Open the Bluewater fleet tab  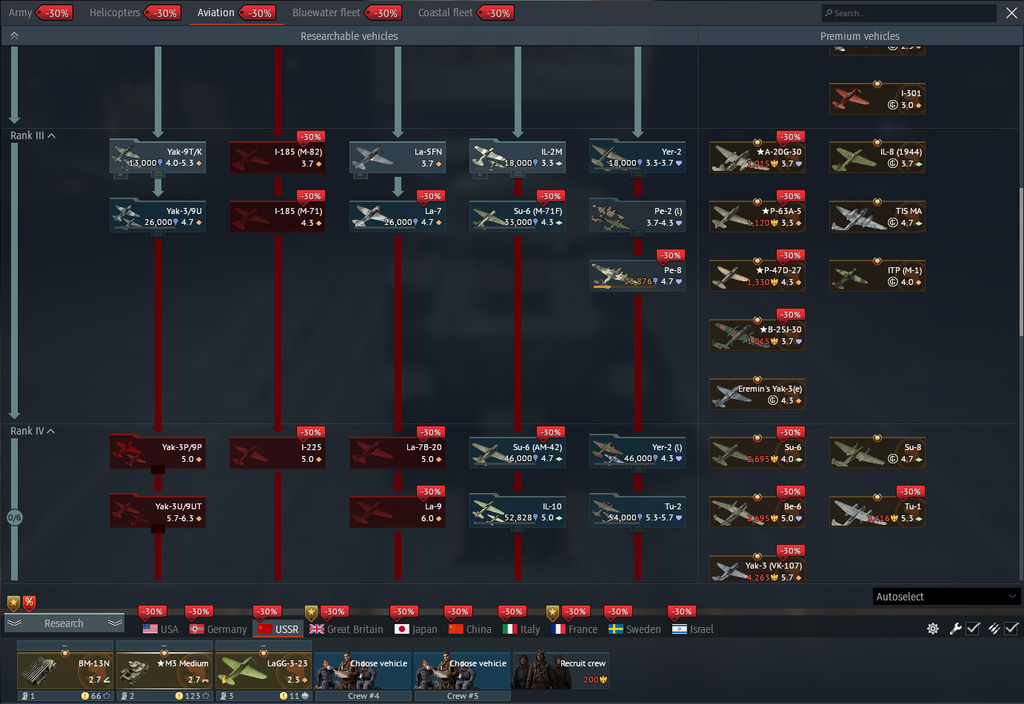click(x=326, y=12)
